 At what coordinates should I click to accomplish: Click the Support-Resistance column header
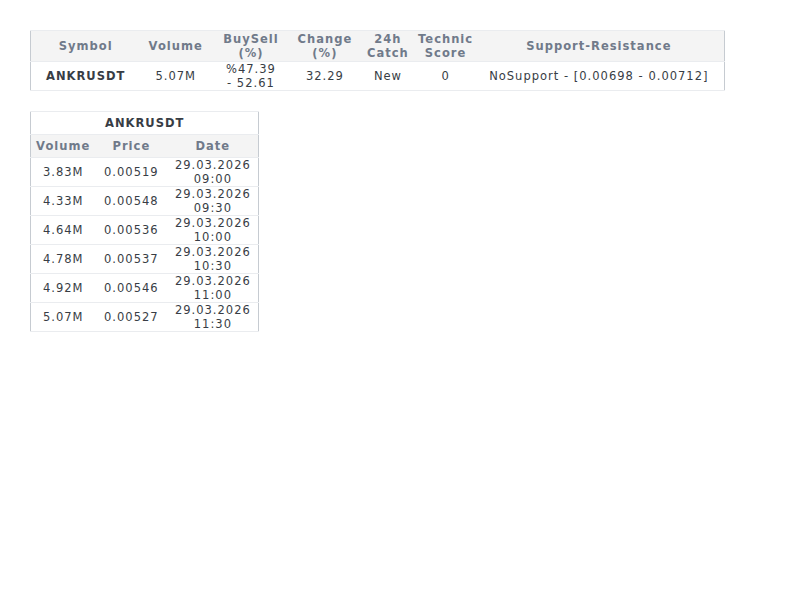tap(598, 46)
